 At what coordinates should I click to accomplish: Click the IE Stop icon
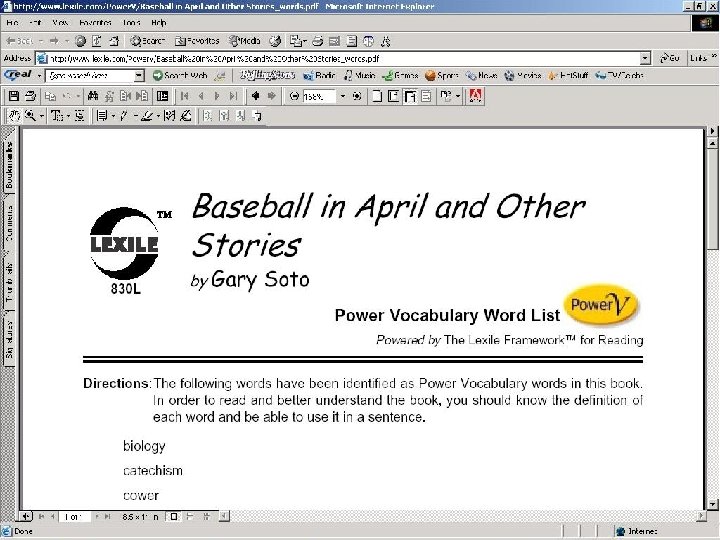coord(80,41)
